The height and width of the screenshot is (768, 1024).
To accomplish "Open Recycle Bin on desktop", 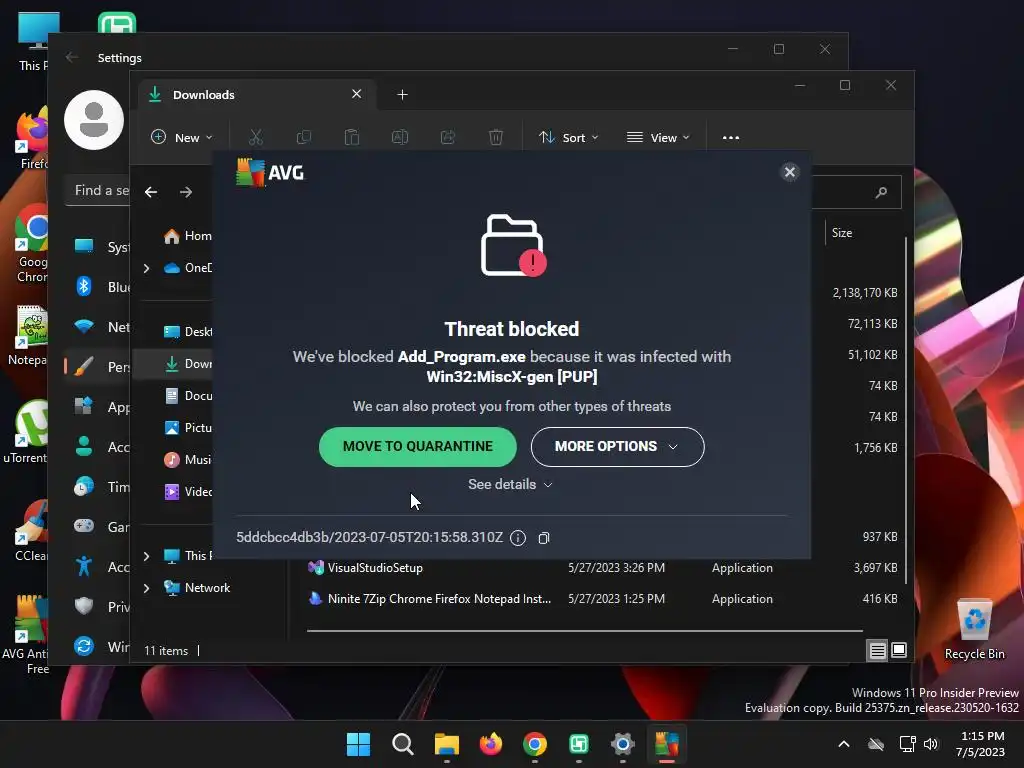I will (974, 629).
